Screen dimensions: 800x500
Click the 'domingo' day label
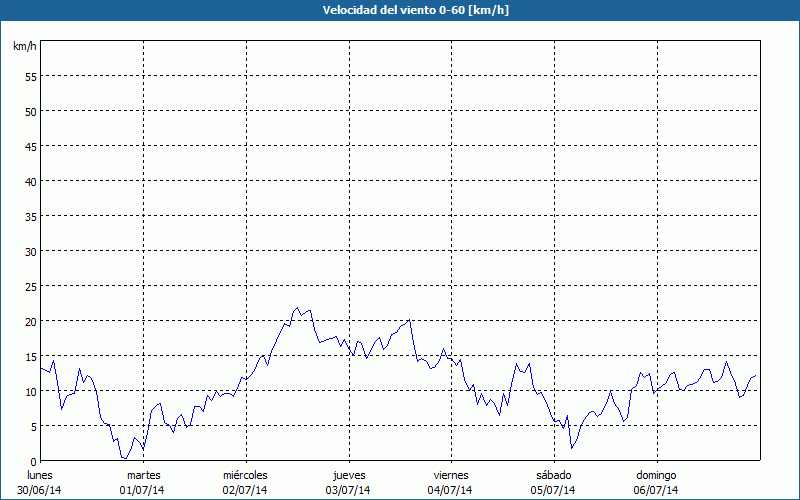point(656,475)
